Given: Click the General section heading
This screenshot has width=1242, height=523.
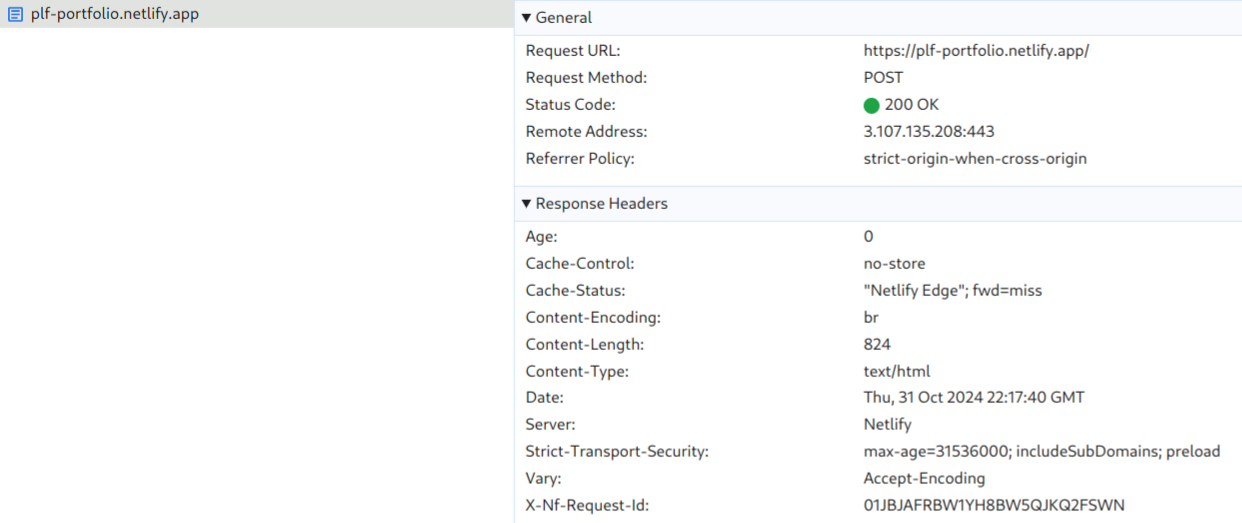Looking at the screenshot, I should (x=564, y=18).
